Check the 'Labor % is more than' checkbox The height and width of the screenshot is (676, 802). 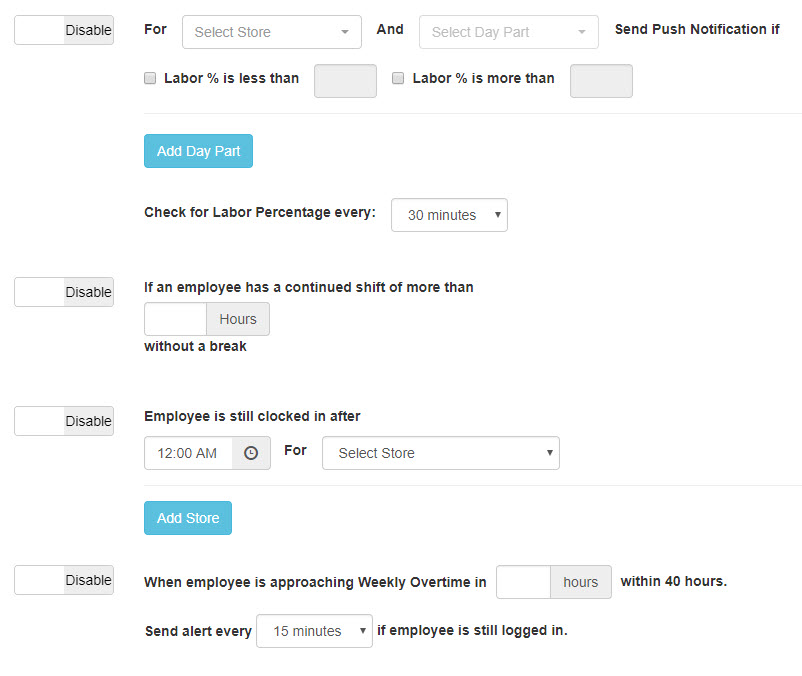click(398, 78)
